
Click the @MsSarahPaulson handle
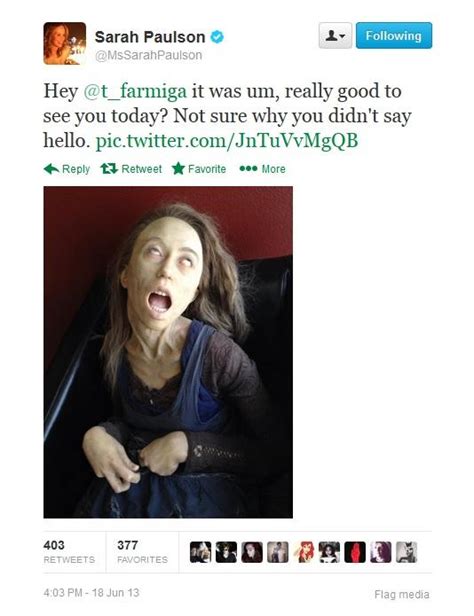[x=148, y=55]
